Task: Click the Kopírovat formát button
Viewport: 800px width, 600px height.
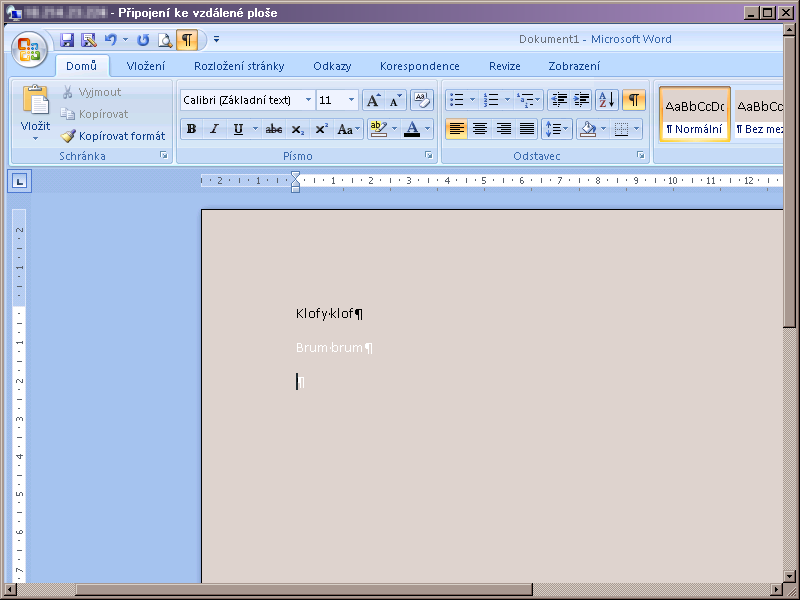Action: coord(113,136)
